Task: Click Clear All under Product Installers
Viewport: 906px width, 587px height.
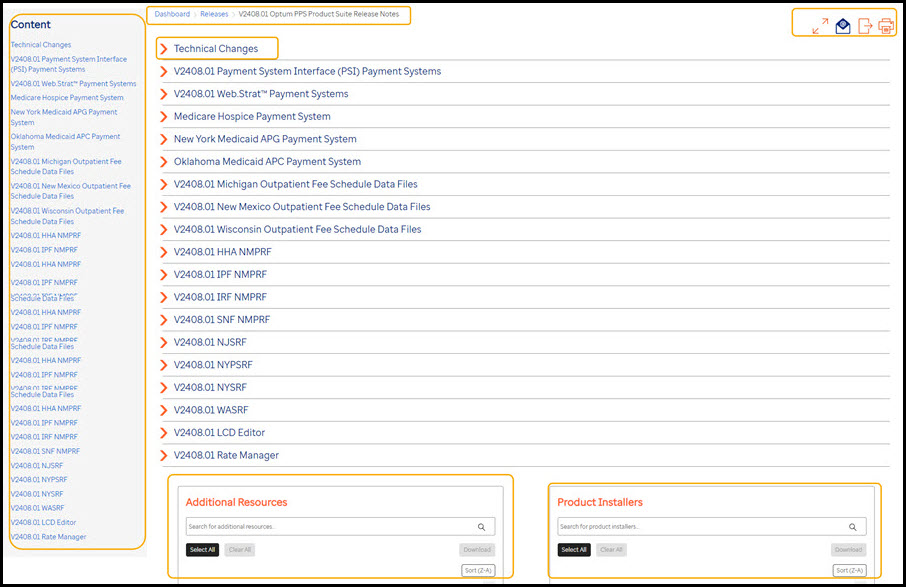Action: (x=611, y=550)
